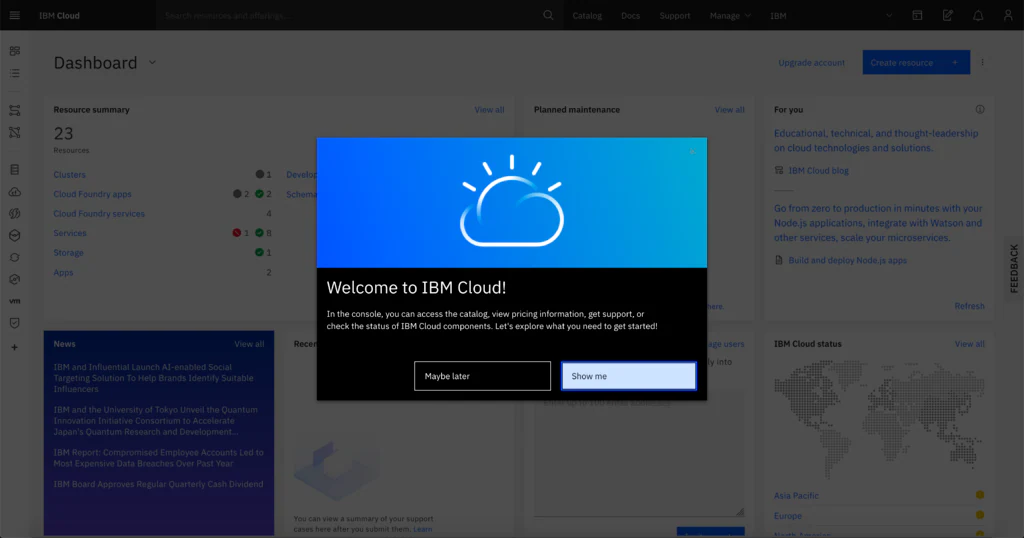
Task: Open news about Regular Quarterly Cash Dividend
Action: [158, 484]
